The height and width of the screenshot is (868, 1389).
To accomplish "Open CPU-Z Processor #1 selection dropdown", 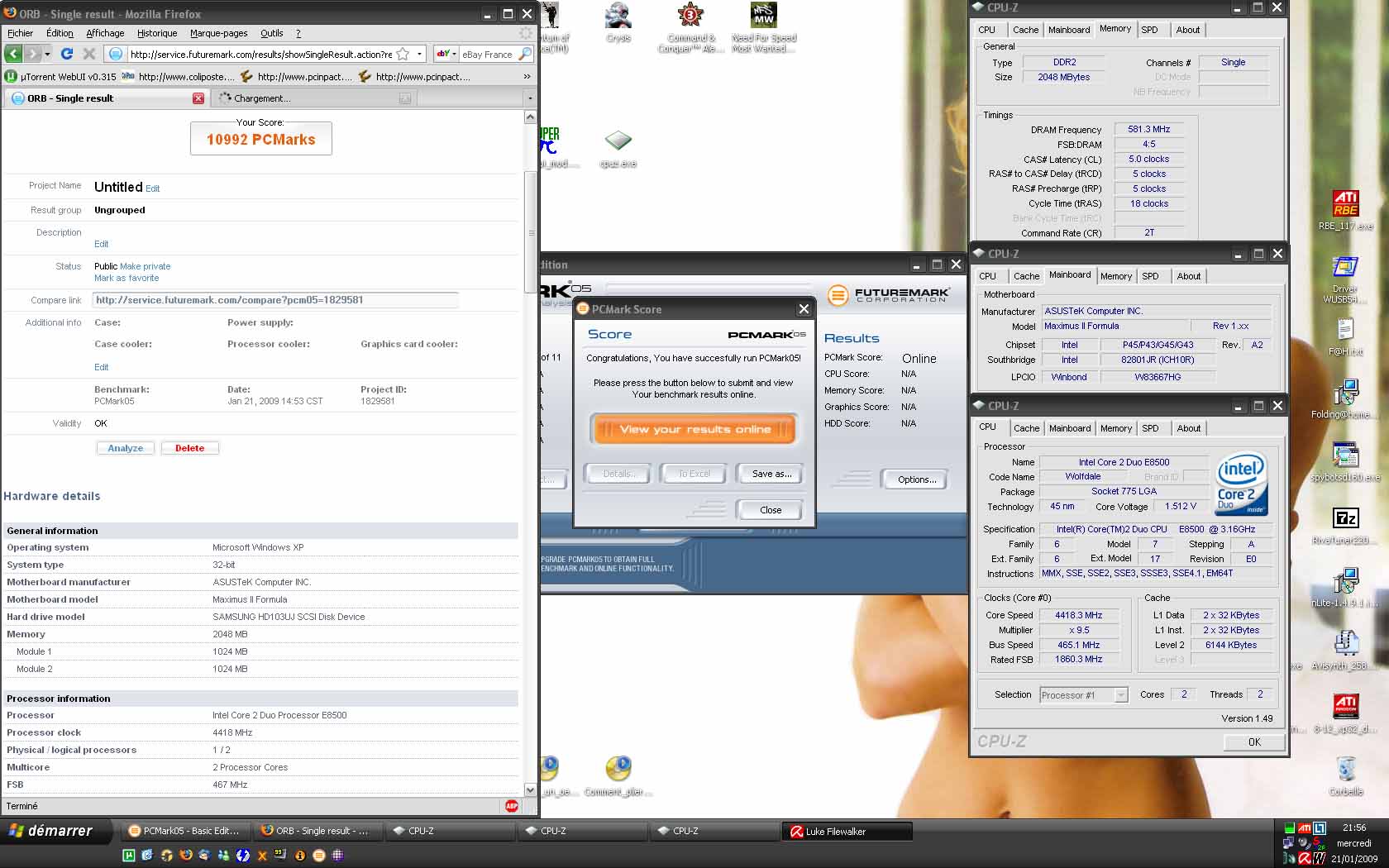I will pos(1120,695).
